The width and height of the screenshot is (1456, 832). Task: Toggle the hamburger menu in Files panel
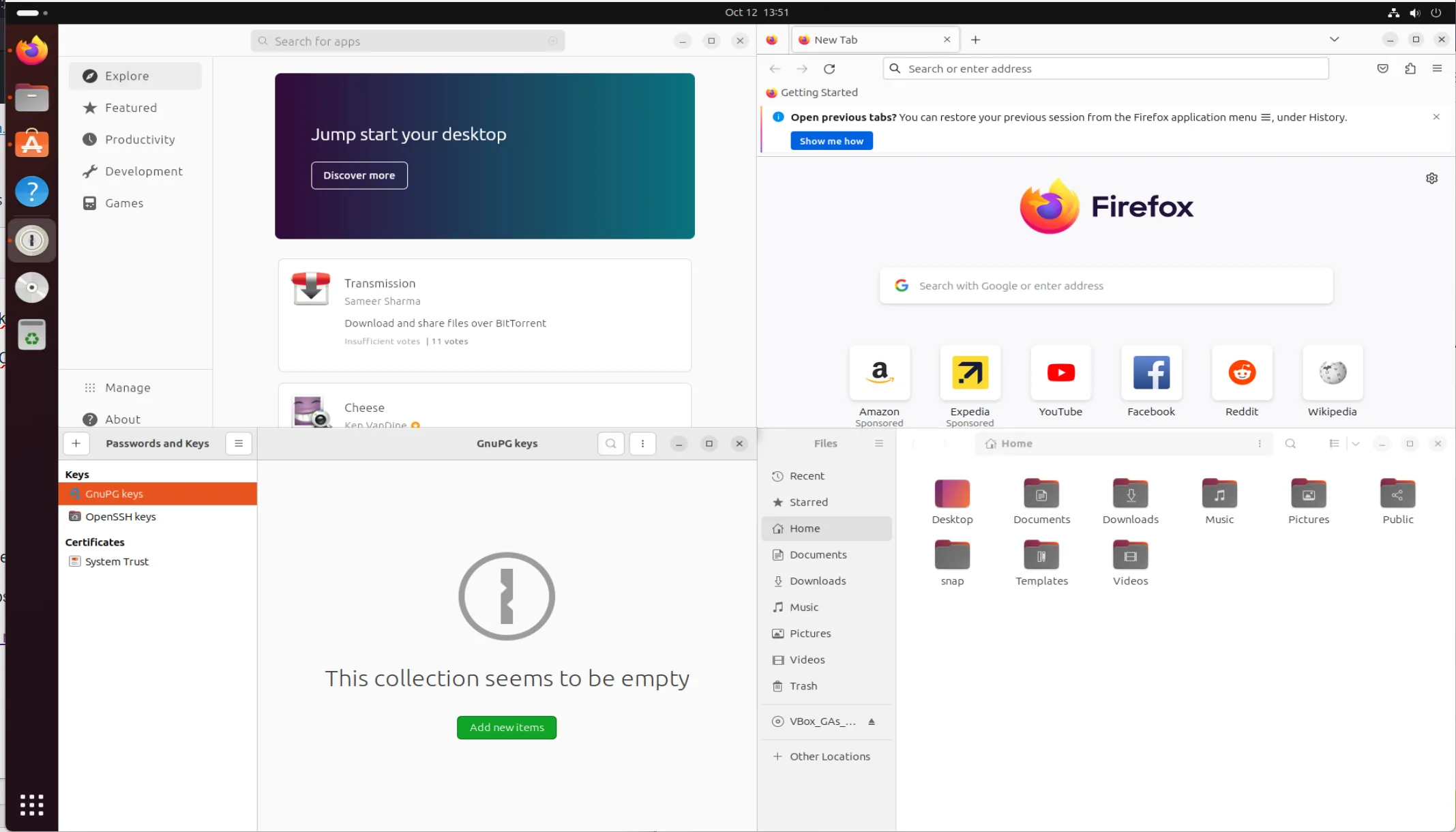point(879,443)
